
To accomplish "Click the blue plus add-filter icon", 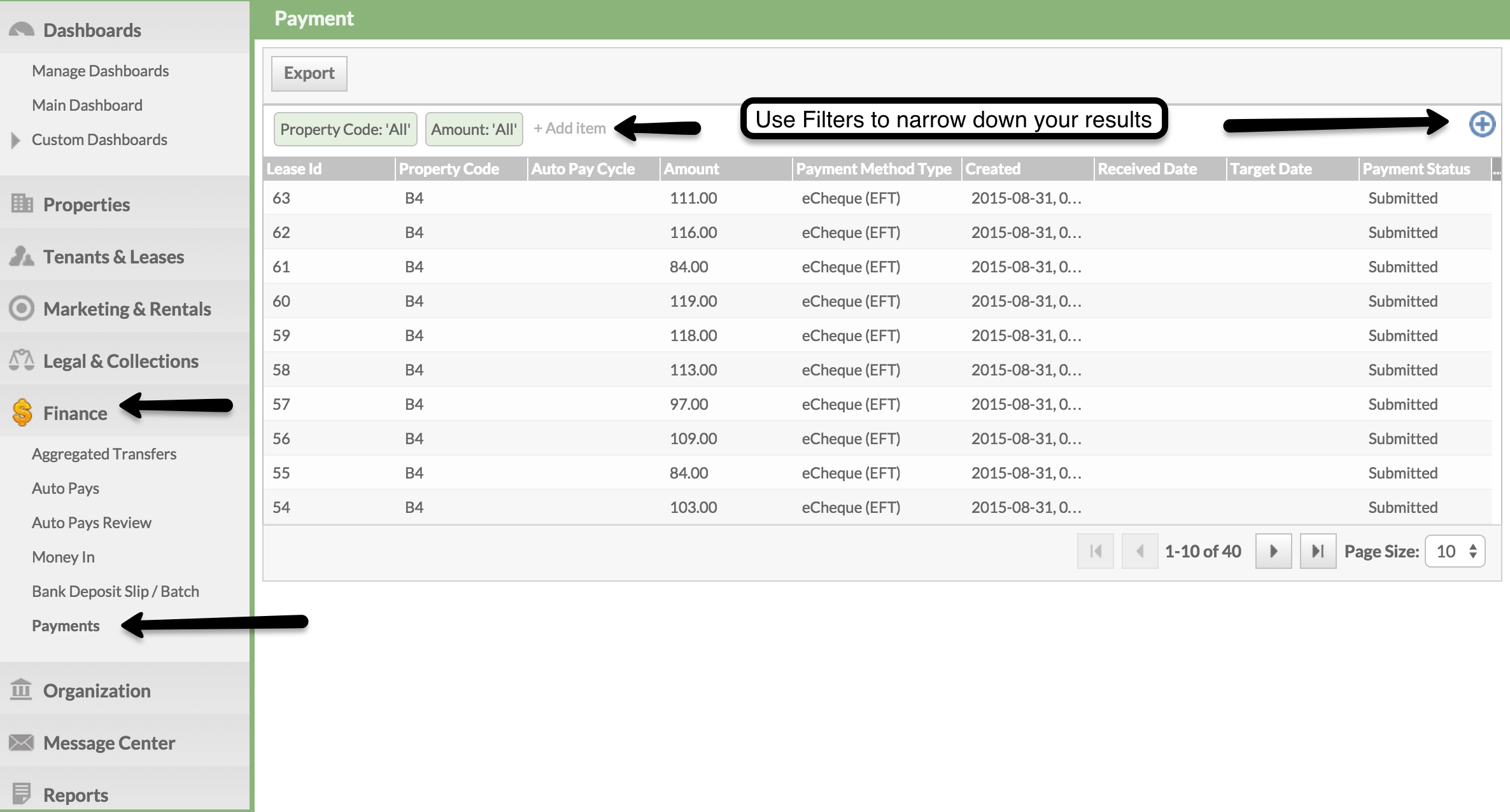I will [x=1481, y=123].
